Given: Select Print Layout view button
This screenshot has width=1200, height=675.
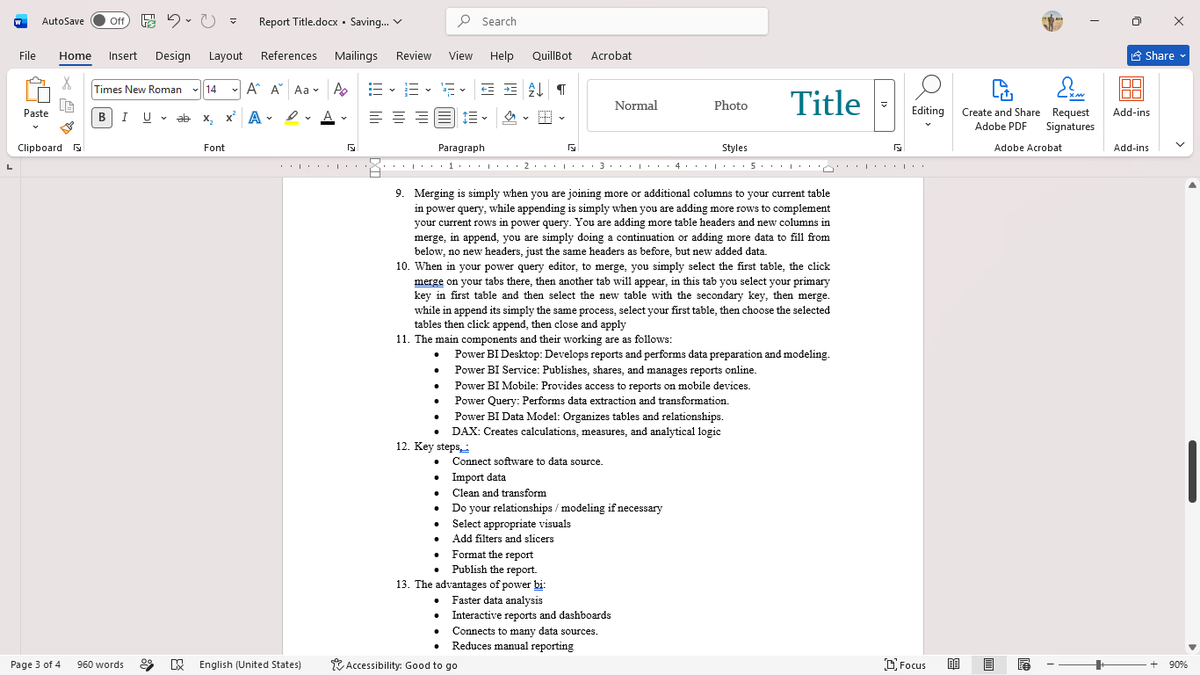Looking at the screenshot, I should click(x=988, y=665).
